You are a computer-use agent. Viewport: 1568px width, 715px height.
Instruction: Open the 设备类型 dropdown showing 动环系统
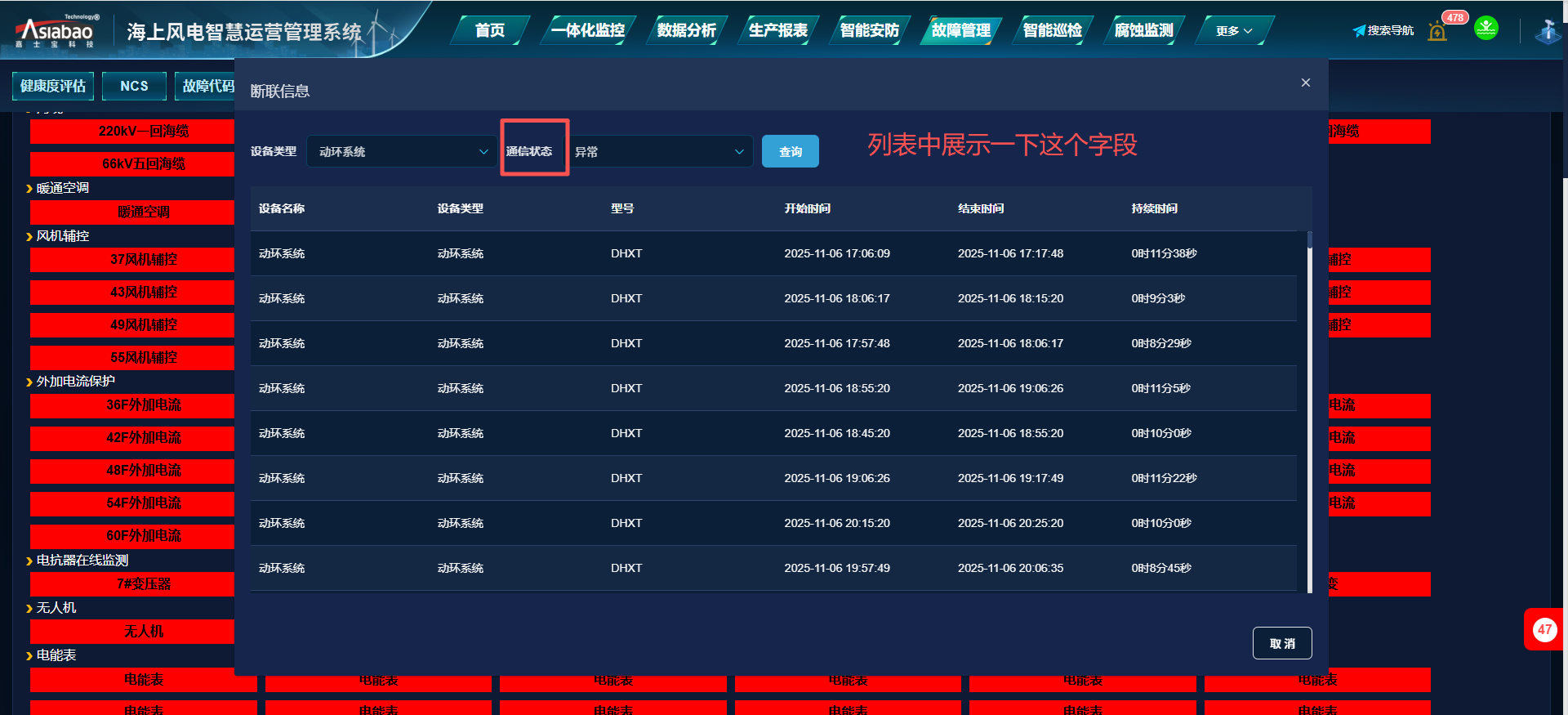pos(402,152)
